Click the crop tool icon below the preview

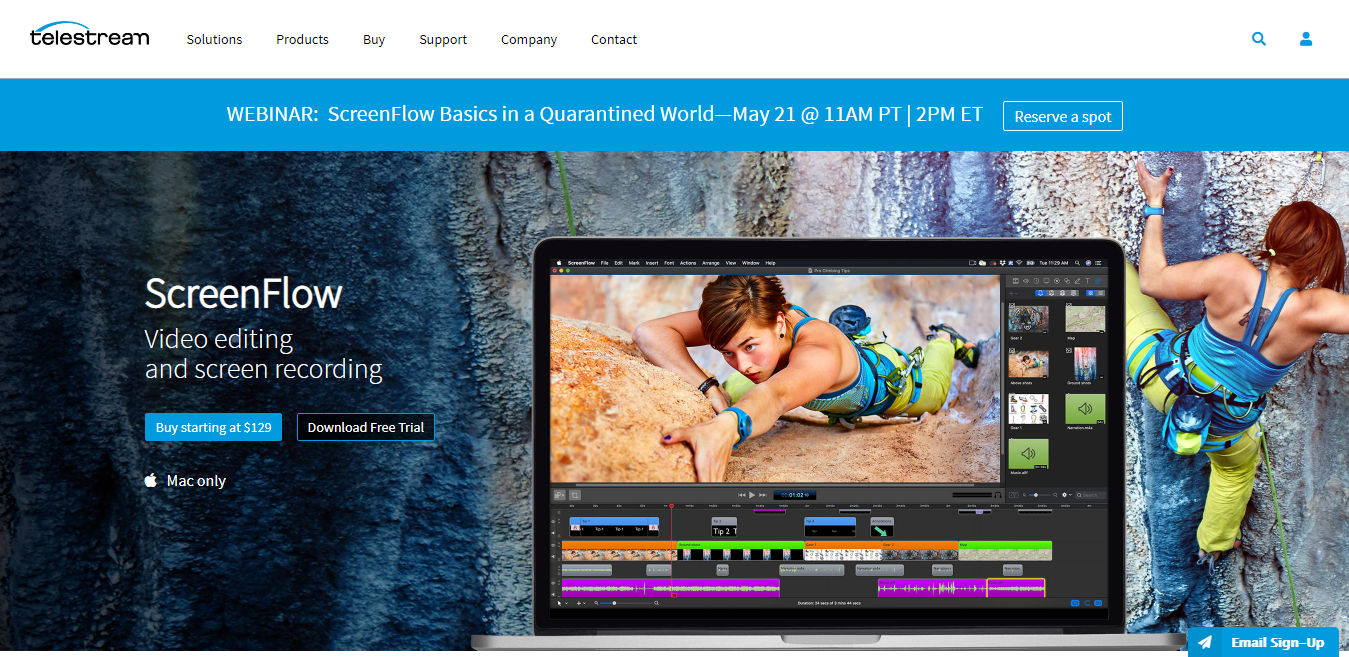tap(575, 494)
